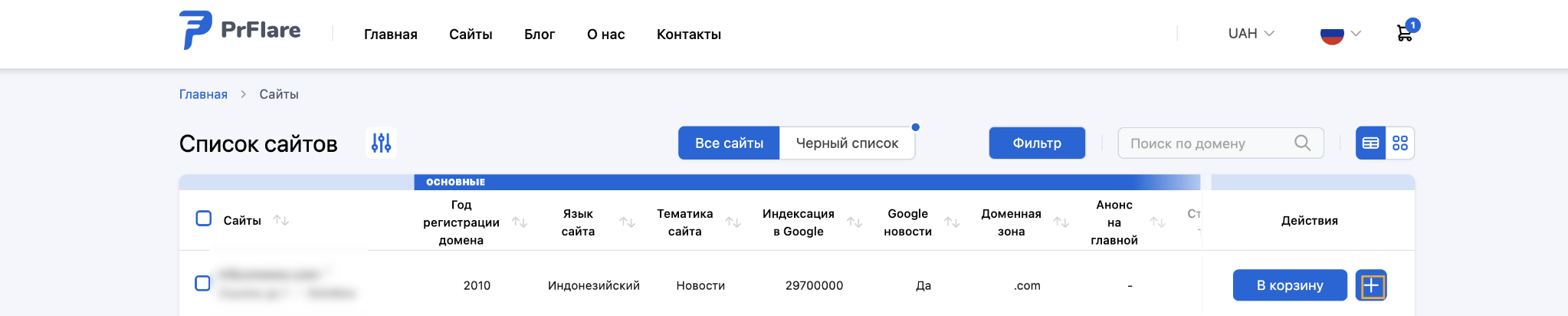Sort by domain registration year
The image size is (1568, 316).
(520, 222)
